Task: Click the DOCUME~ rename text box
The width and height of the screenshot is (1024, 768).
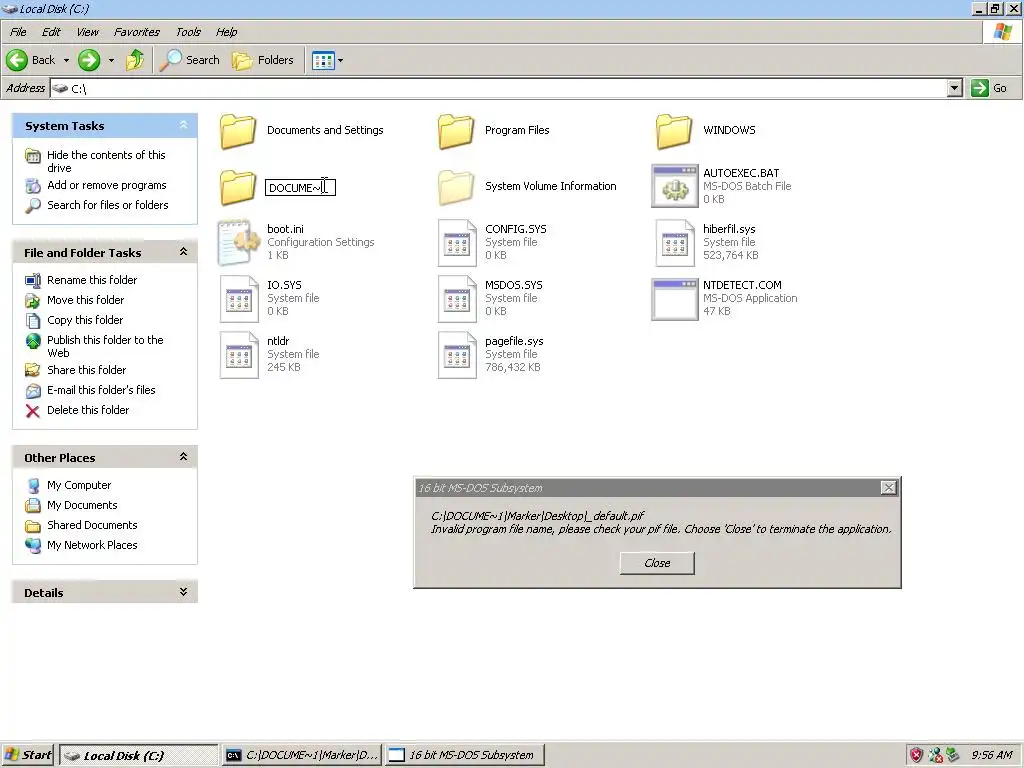Action: tap(300, 187)
